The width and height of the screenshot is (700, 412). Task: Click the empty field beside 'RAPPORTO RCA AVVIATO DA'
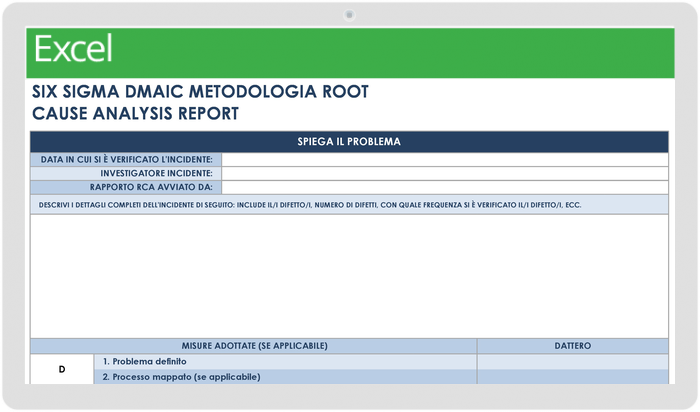point(445,187)
